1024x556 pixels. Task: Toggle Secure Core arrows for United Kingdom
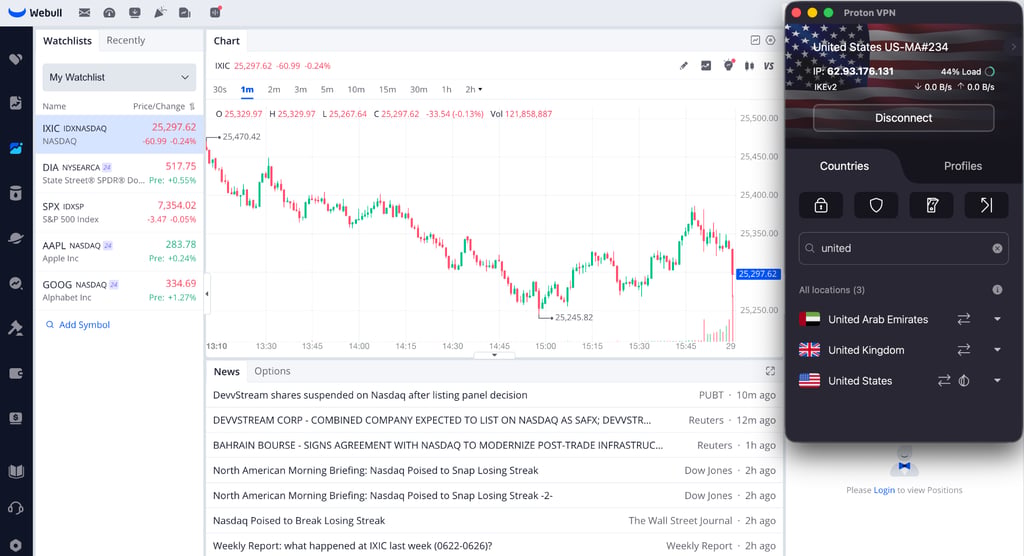pyautogui.click(x=964, y=350)
